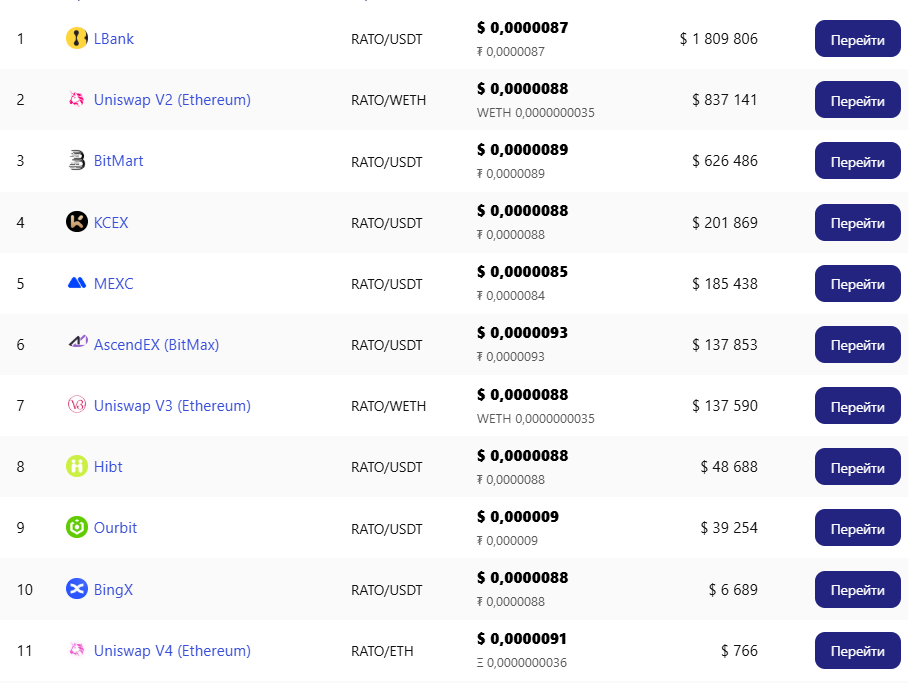
Task: Click the Uniswap V3 logo icon
Action: (77, 406)
